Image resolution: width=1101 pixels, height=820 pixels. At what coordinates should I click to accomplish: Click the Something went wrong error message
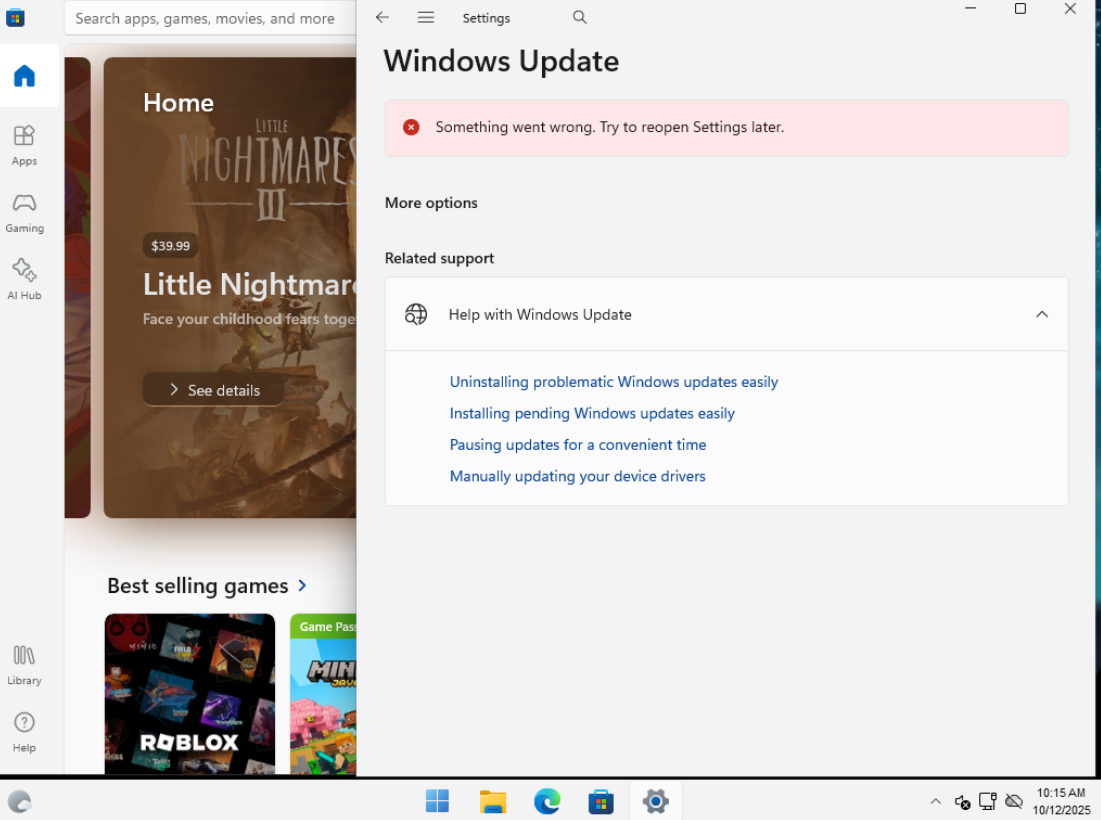pyautogui.click(x=609, y=127)
